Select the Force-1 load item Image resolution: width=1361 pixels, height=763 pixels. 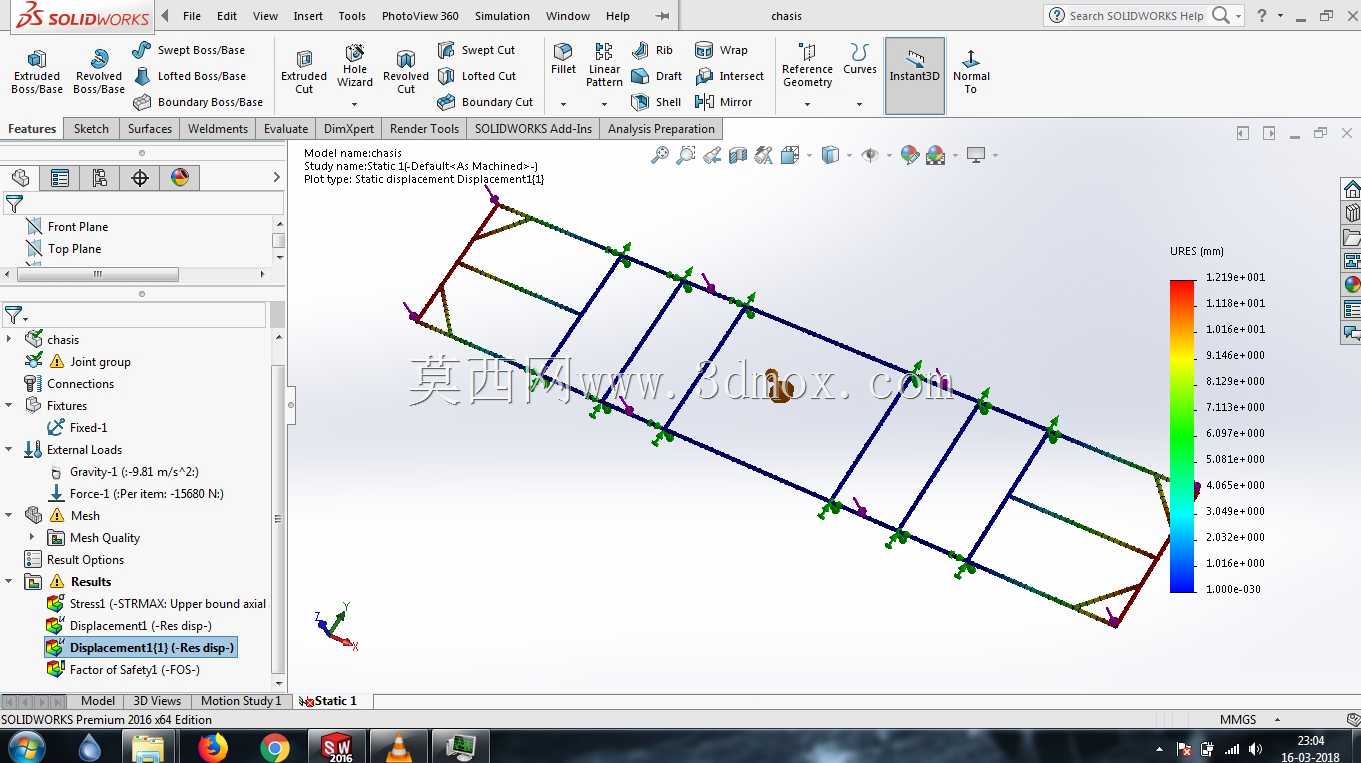tap(135, 494)
